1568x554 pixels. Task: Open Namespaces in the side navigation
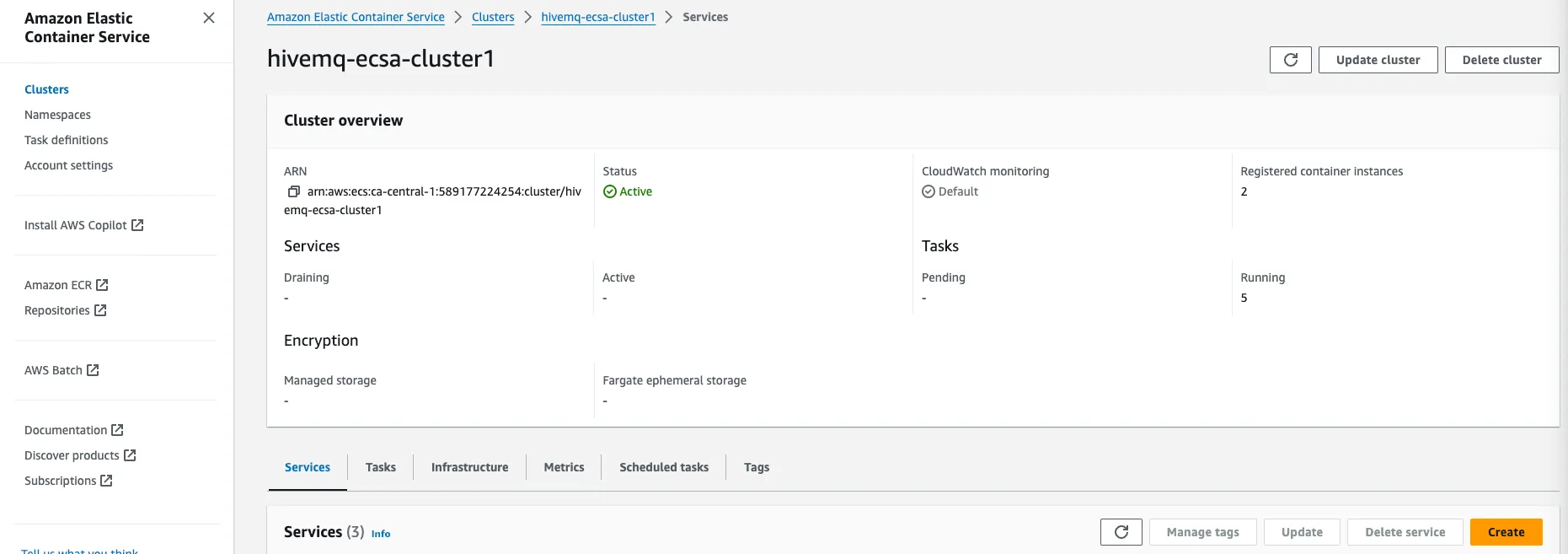point(57,115)
